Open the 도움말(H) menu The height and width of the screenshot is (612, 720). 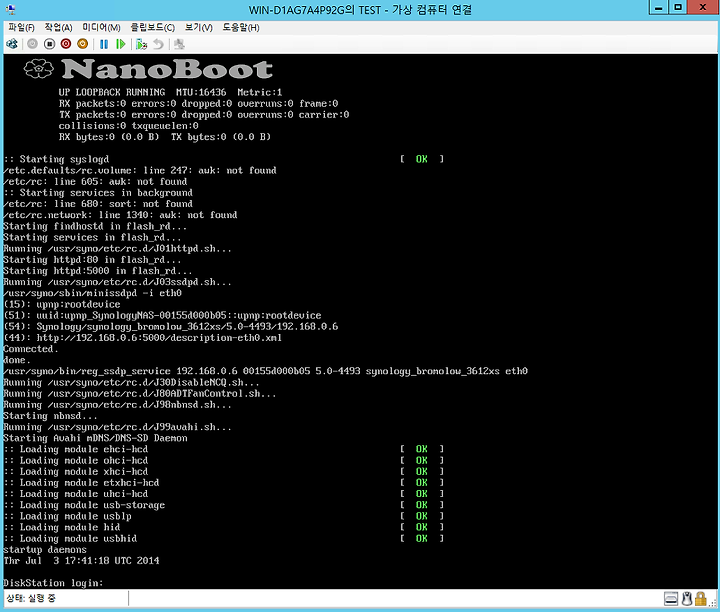coord(241,28)
